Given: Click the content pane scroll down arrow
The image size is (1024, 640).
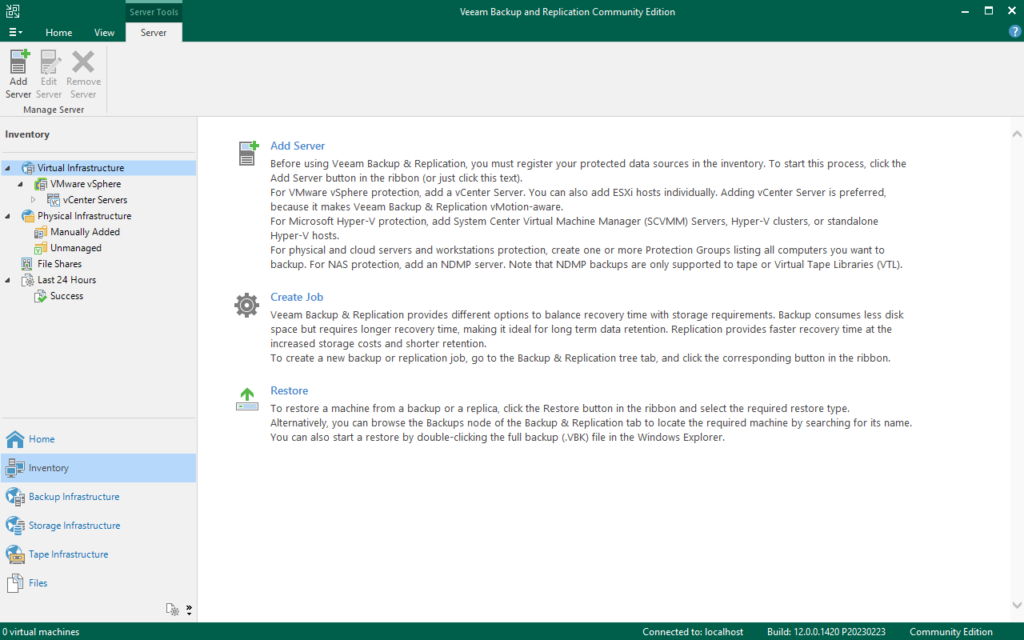Looking at the screenshot, I should 1017,605.
